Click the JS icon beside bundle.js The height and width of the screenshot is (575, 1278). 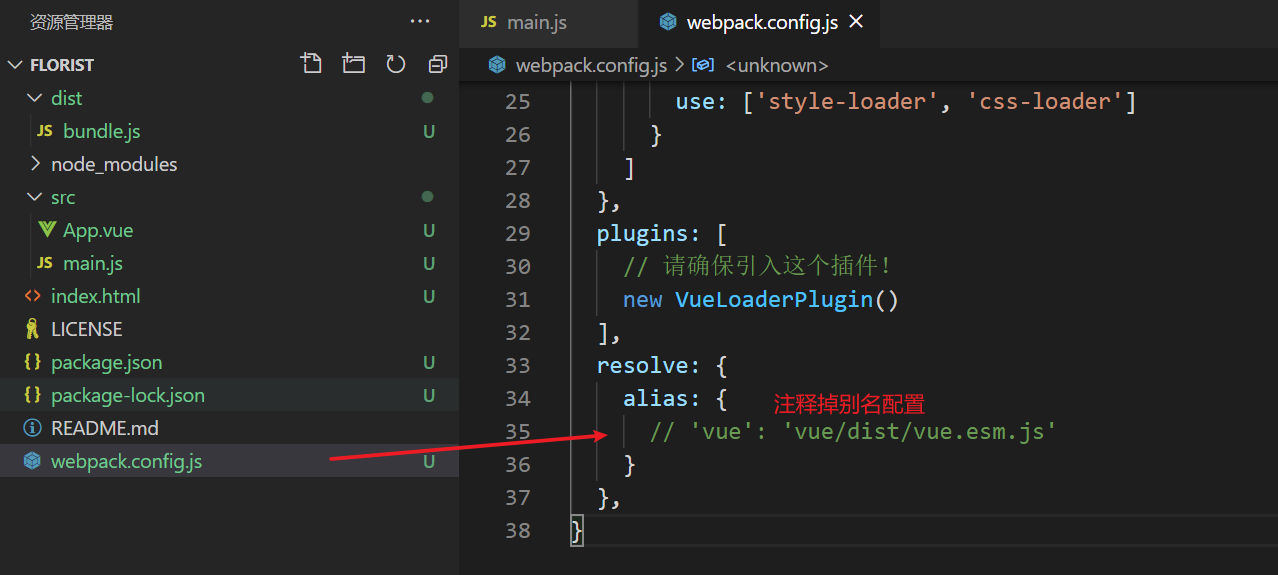coord(44,131)
